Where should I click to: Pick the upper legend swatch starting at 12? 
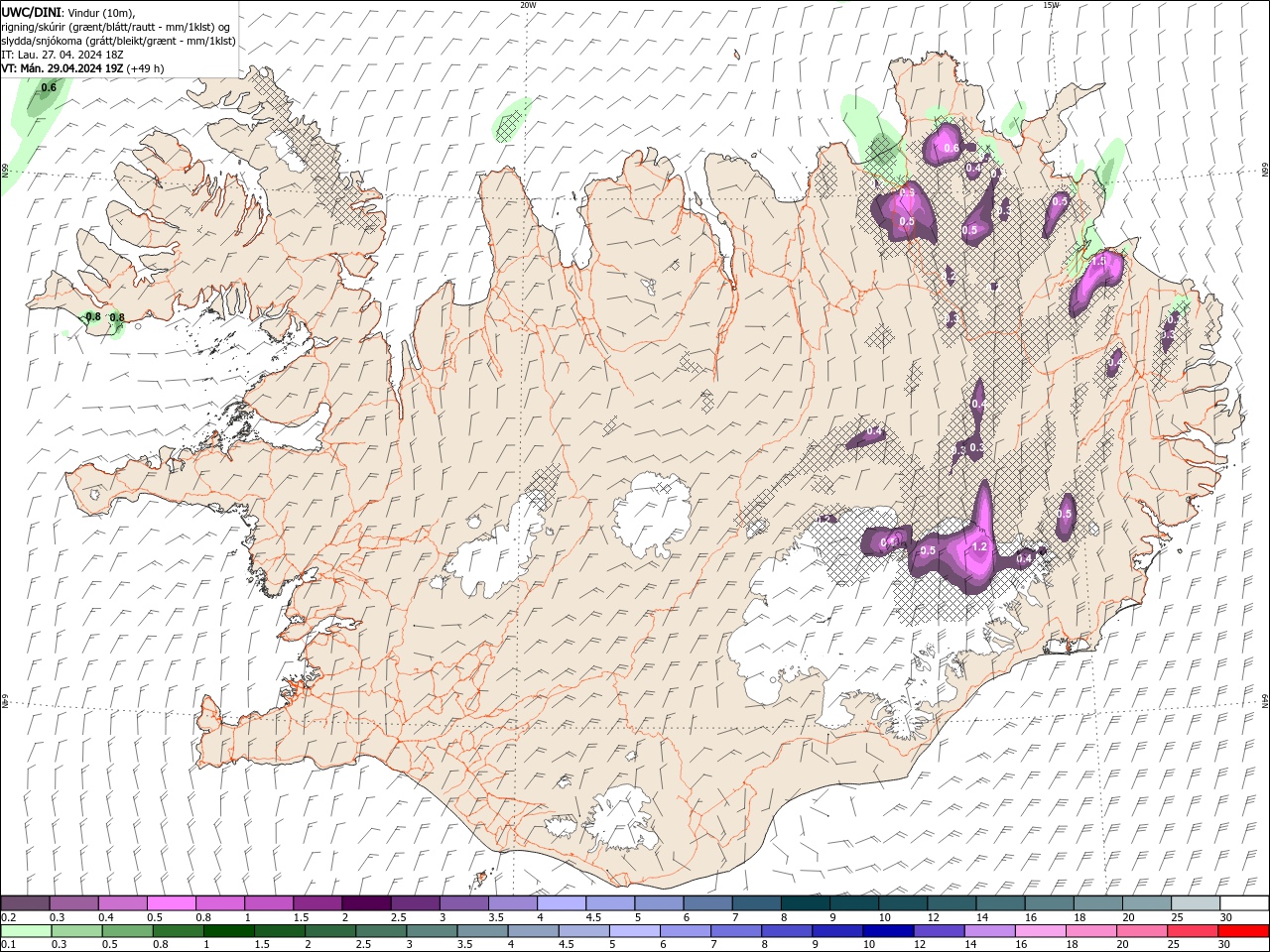click(x=952, y=903)
